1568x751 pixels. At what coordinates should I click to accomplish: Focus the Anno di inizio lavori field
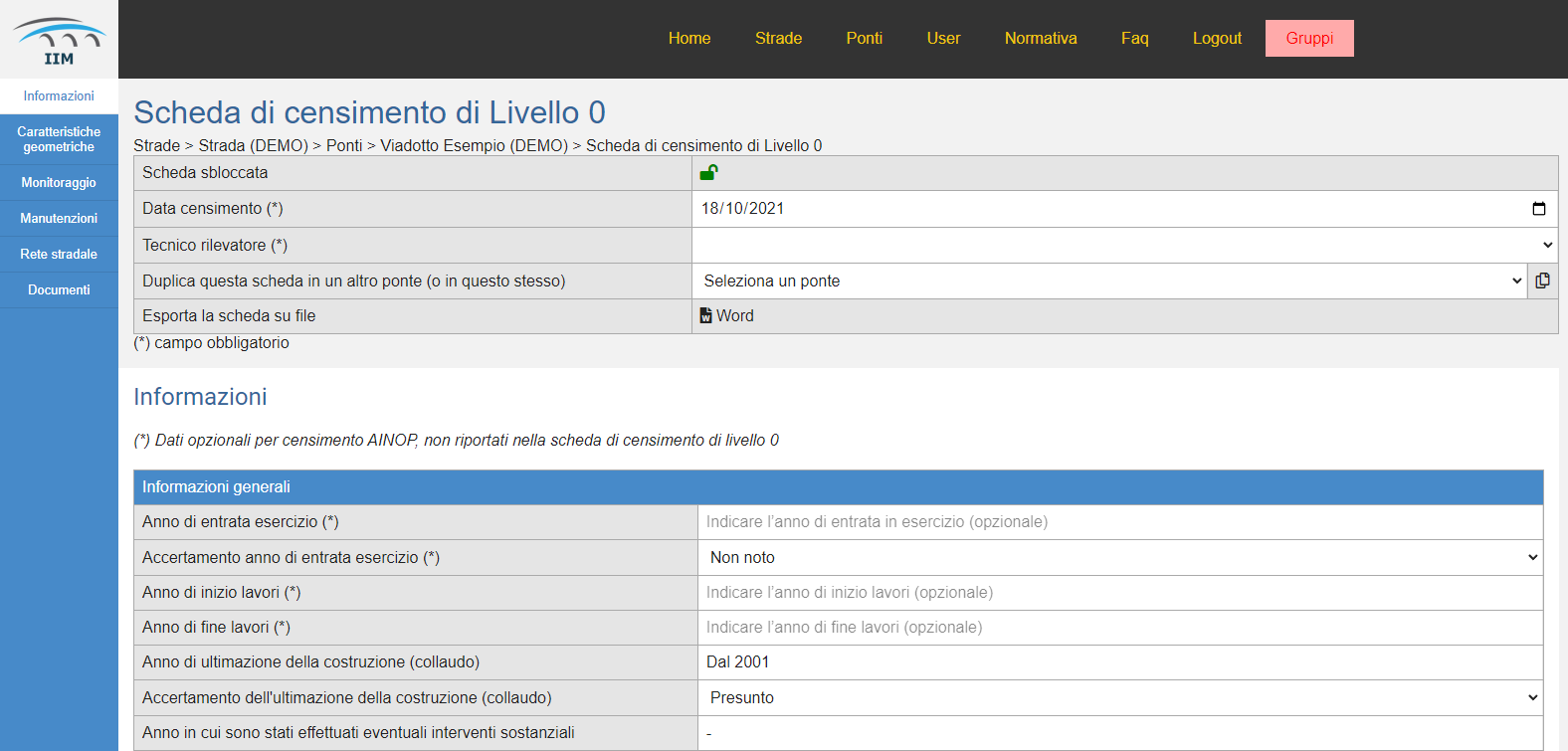coord(1120,593)
